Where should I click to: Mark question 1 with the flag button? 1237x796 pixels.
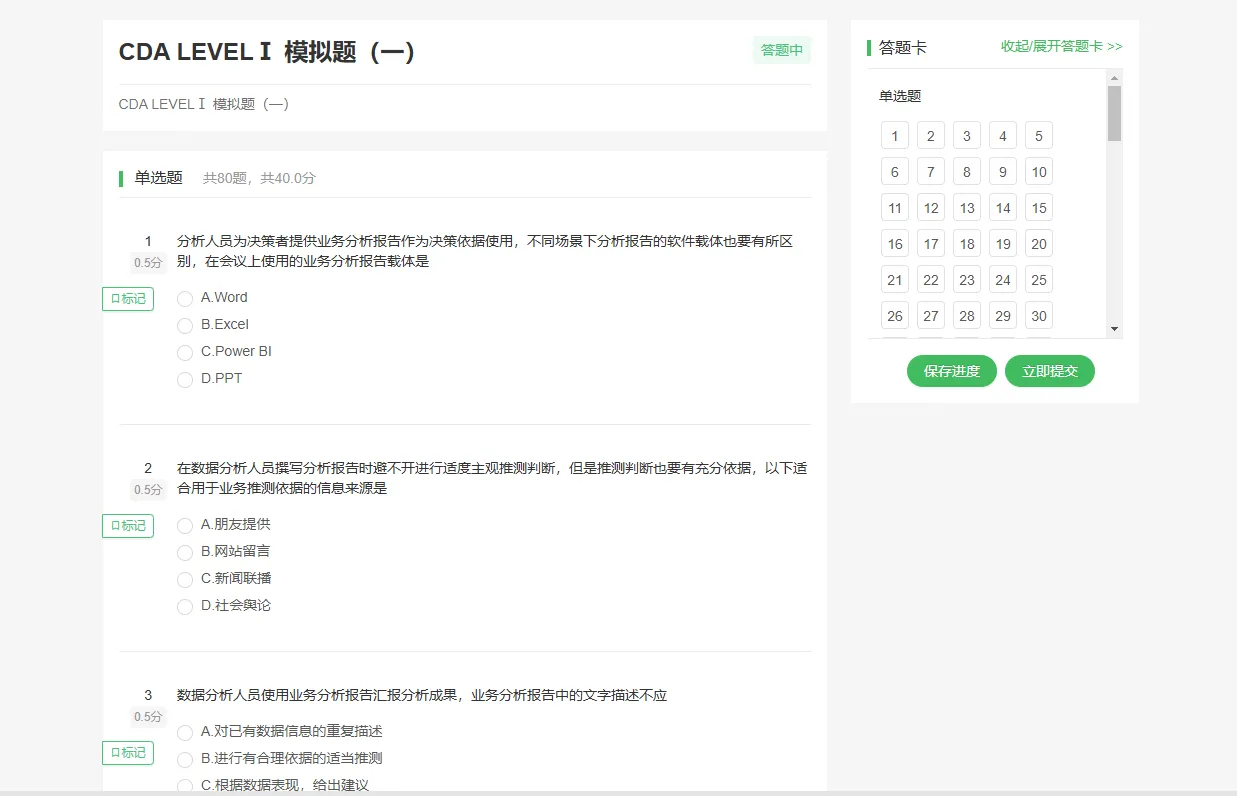point(128,298)
